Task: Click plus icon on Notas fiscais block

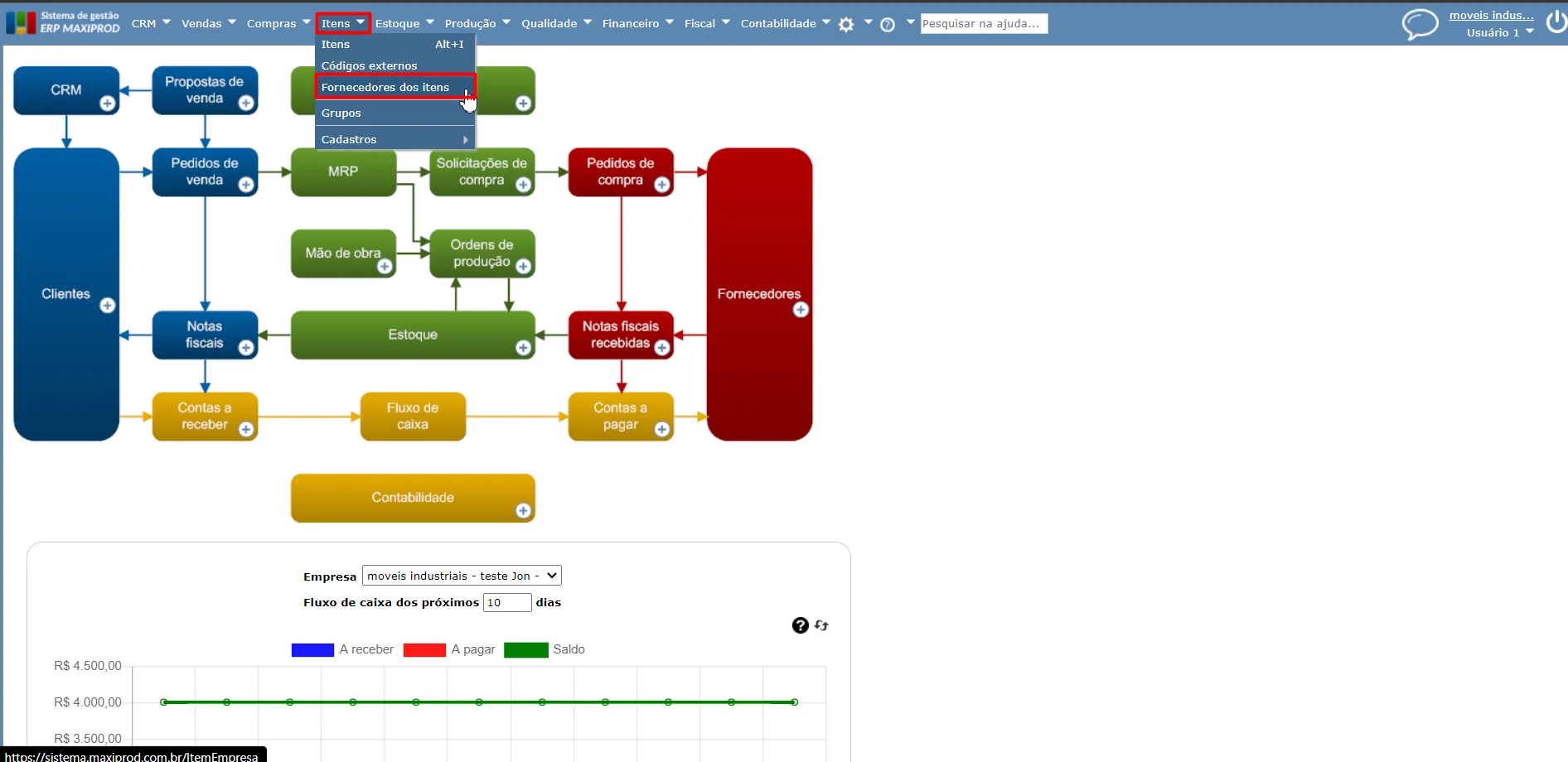Action: [246, 348]
